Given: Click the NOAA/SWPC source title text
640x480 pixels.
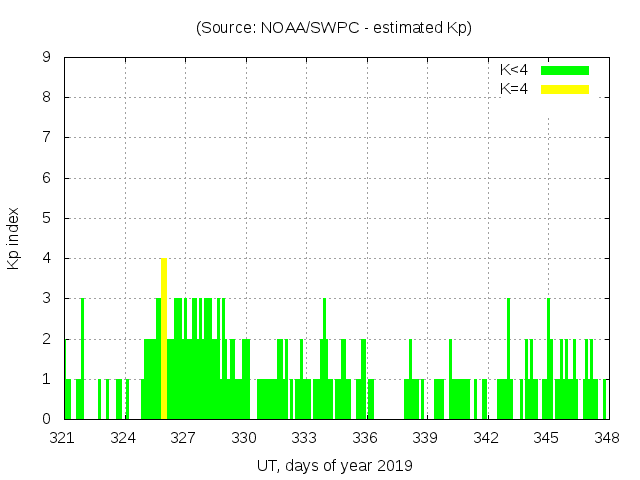Looking at the screenshot, I should (334, 28).
